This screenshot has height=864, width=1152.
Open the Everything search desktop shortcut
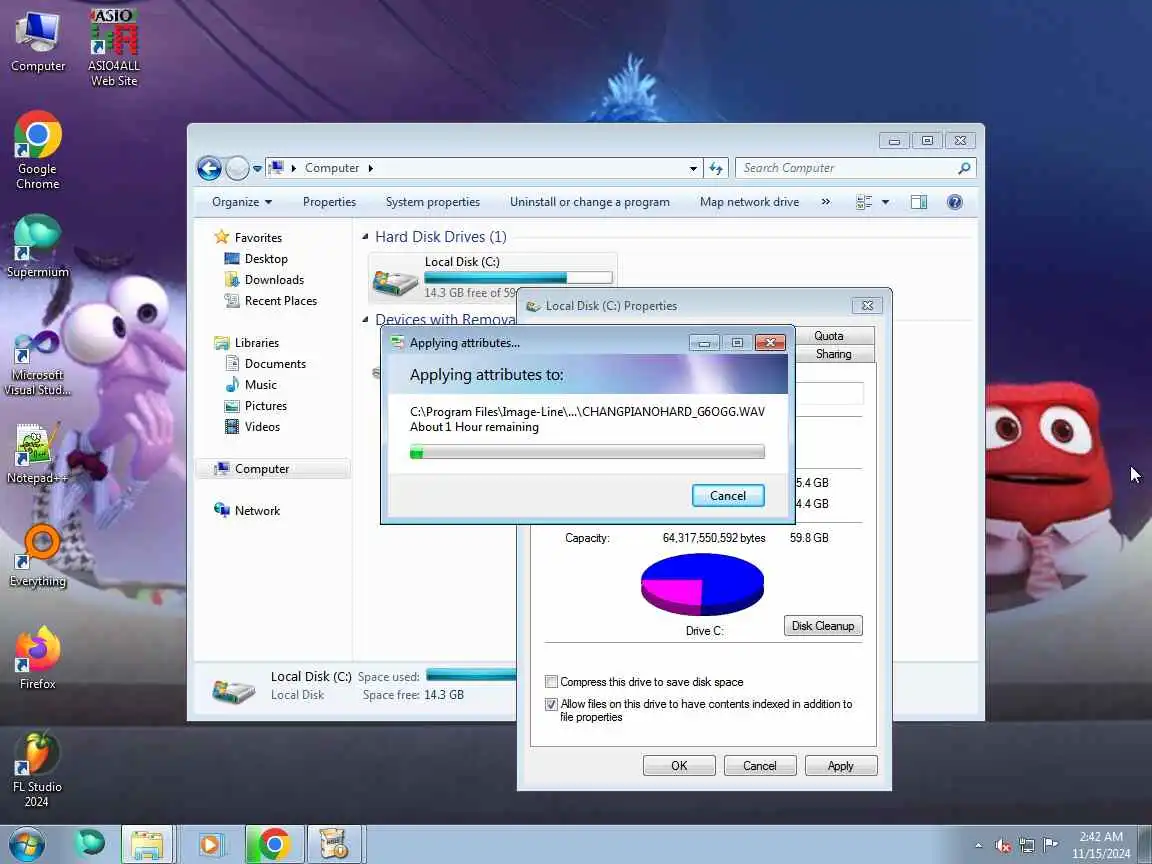coord(37,556)
